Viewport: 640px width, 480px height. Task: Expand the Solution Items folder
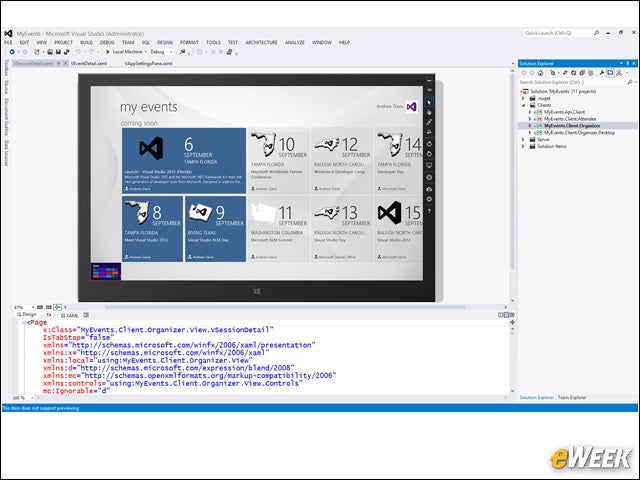pyautogui.click(x=523, y=146)
